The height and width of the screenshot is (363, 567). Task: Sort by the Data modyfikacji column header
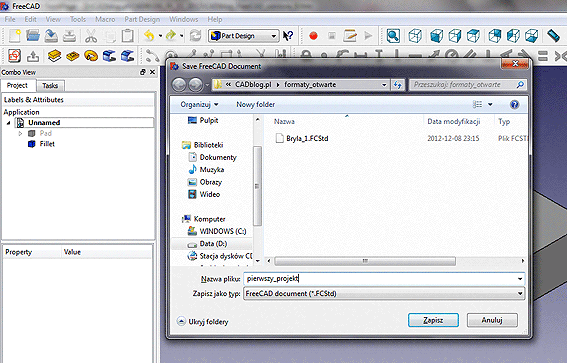pyautogui.click(x=453, y=121)
